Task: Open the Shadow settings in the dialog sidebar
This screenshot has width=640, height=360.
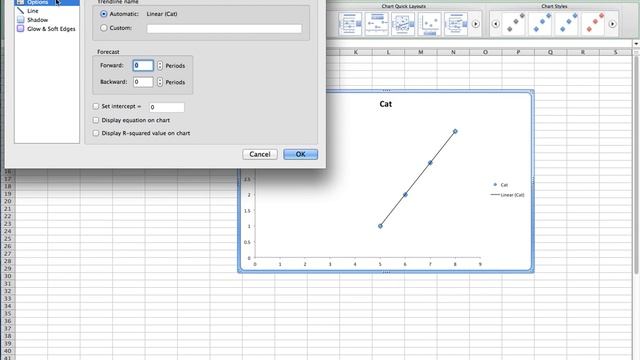Action: tap(37, 20)
